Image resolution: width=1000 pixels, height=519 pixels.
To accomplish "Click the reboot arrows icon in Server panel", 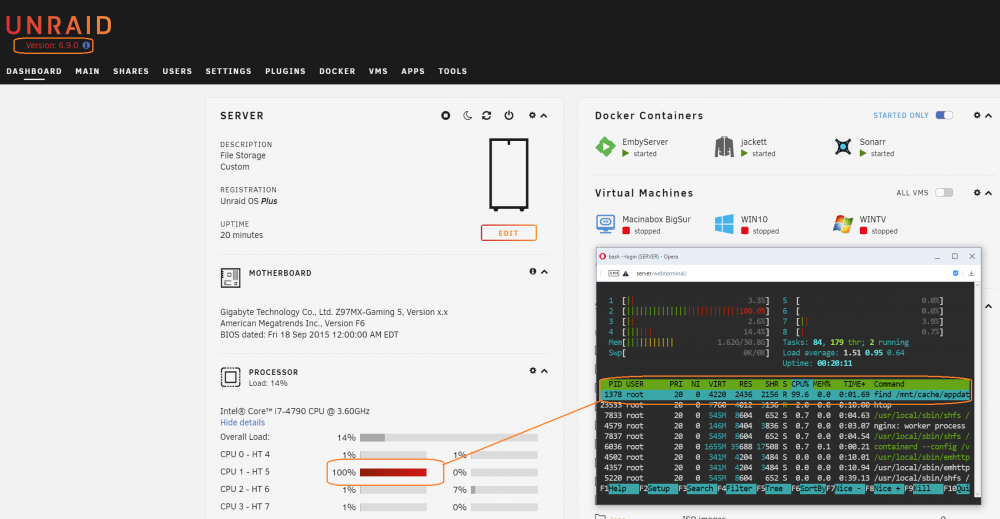I will point(487,115).
